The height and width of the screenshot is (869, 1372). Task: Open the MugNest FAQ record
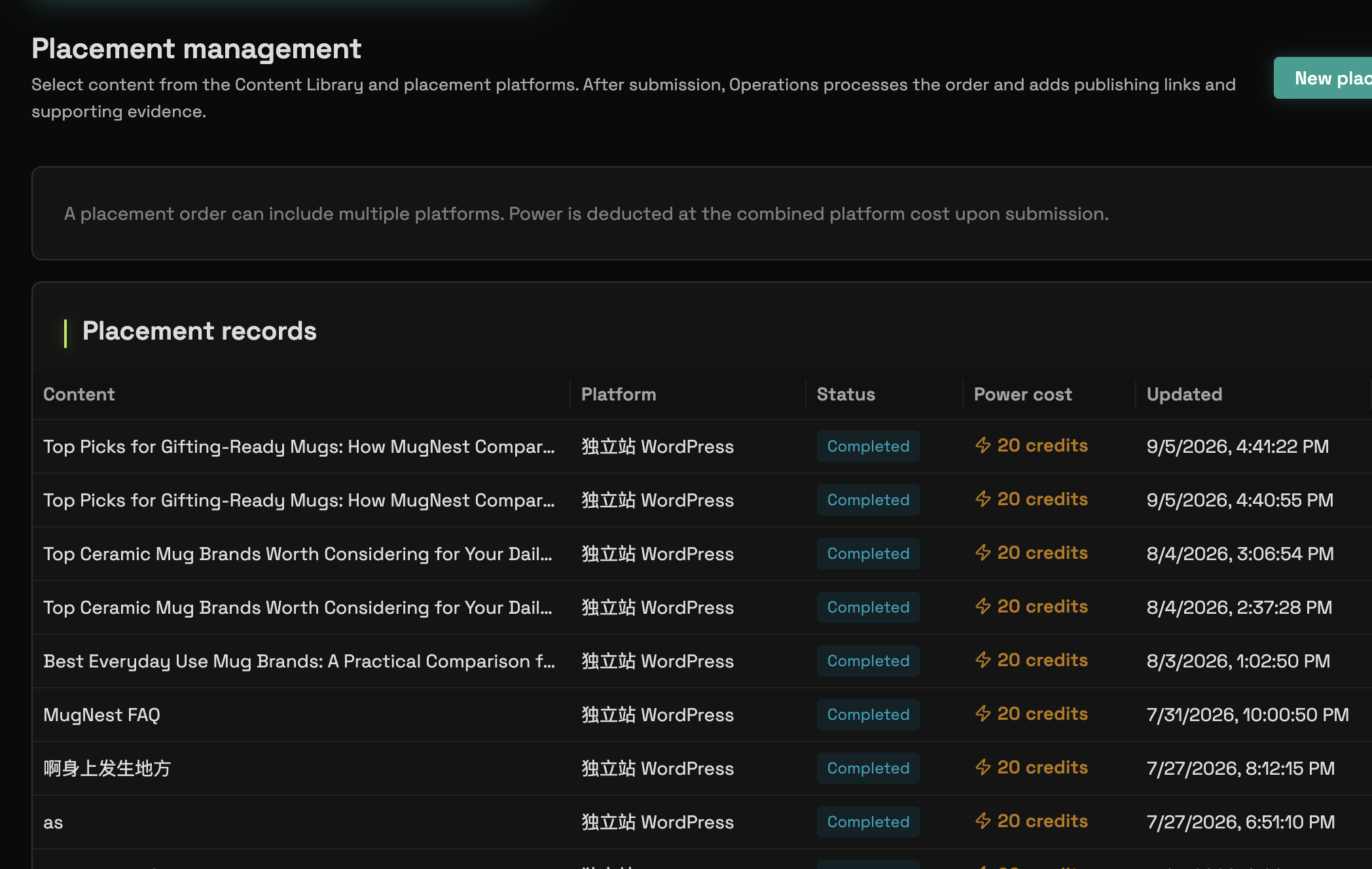pos(101,715)
